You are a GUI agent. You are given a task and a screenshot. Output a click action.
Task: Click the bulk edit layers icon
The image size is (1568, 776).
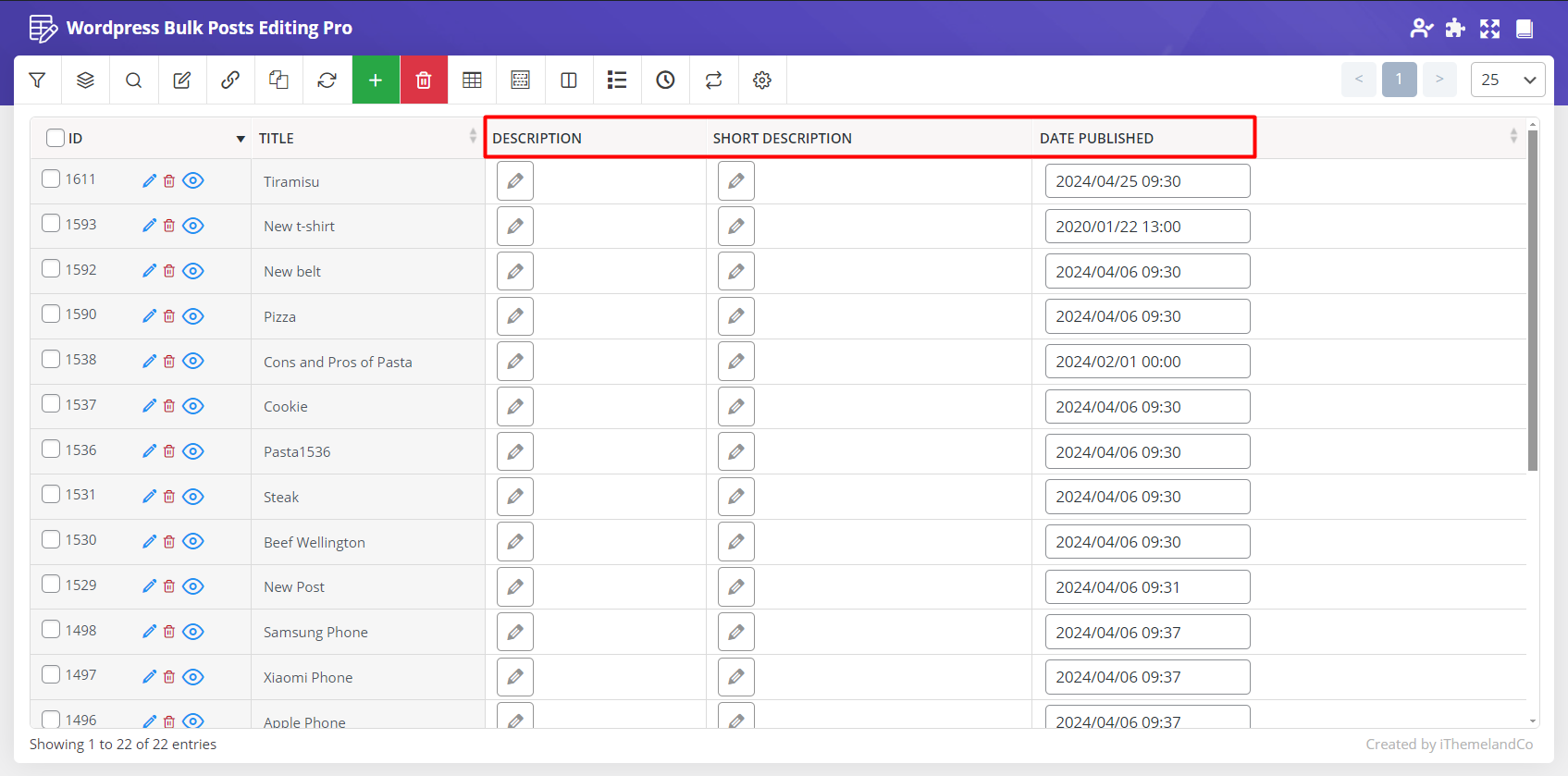(85, 80)
